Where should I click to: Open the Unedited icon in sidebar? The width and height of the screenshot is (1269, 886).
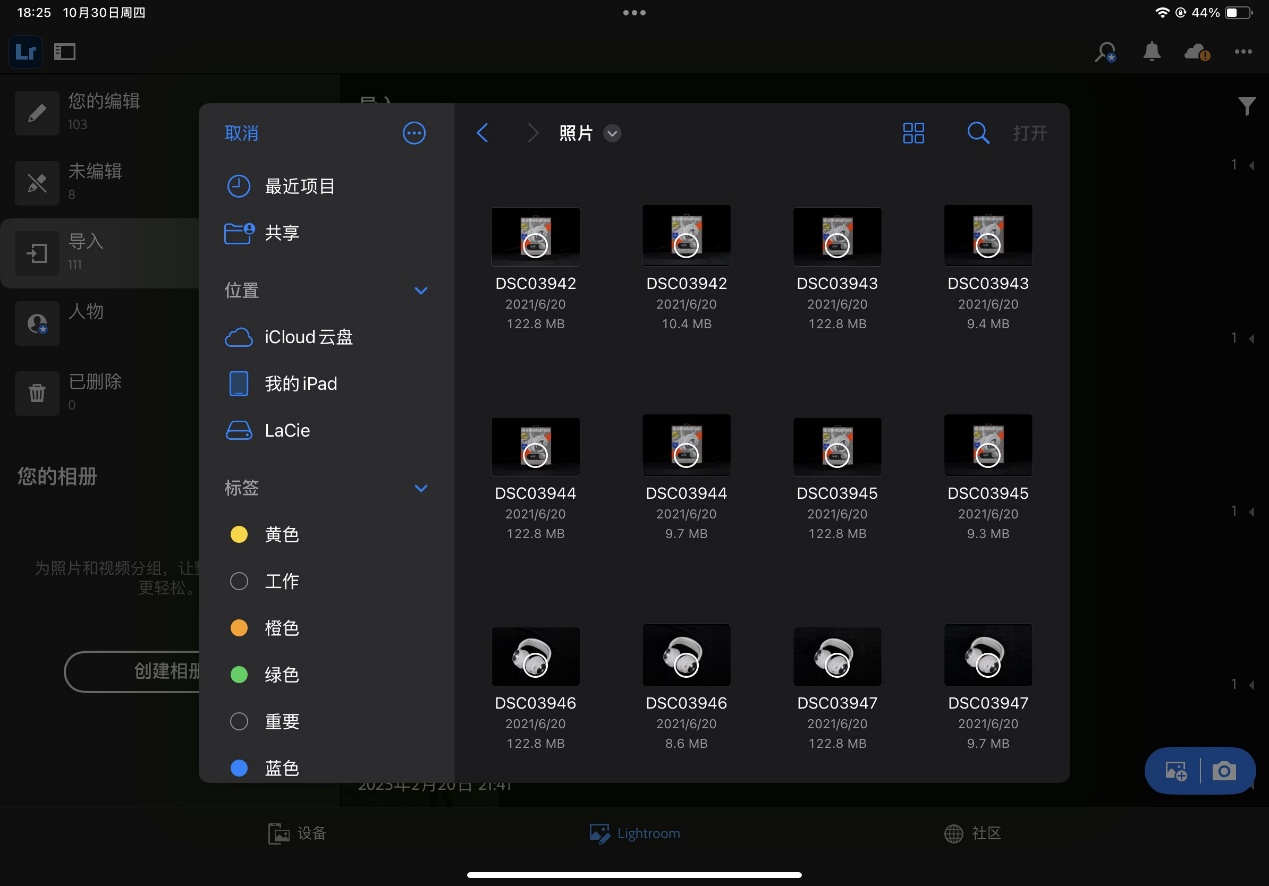[37, 182]
